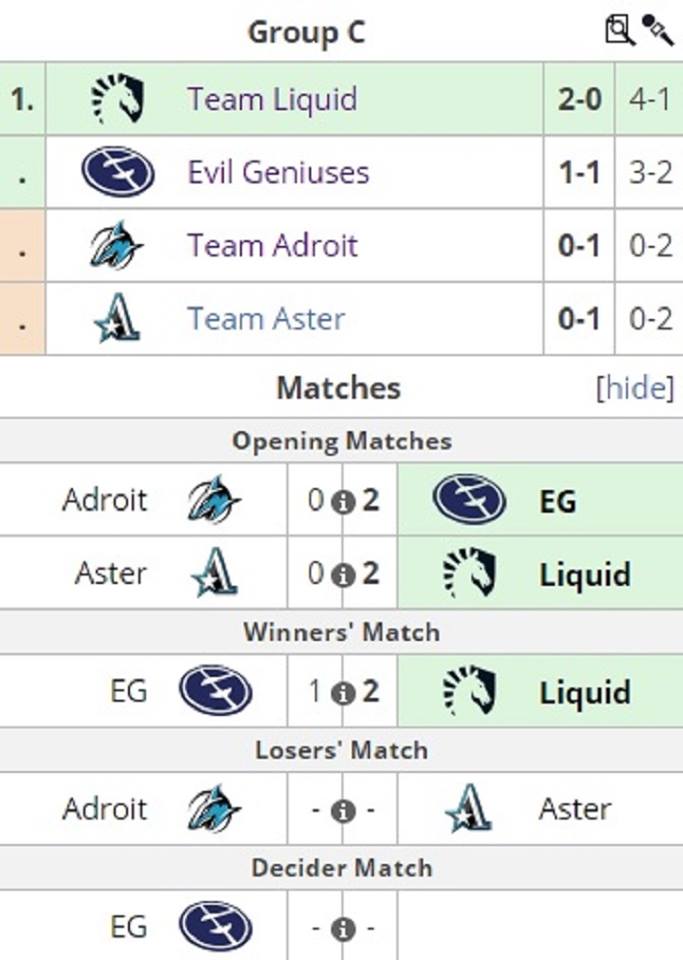Click the Team Aster logo in standings
Image resolution: width=683 pixels, height=960 pixels.
coord(117,319)
